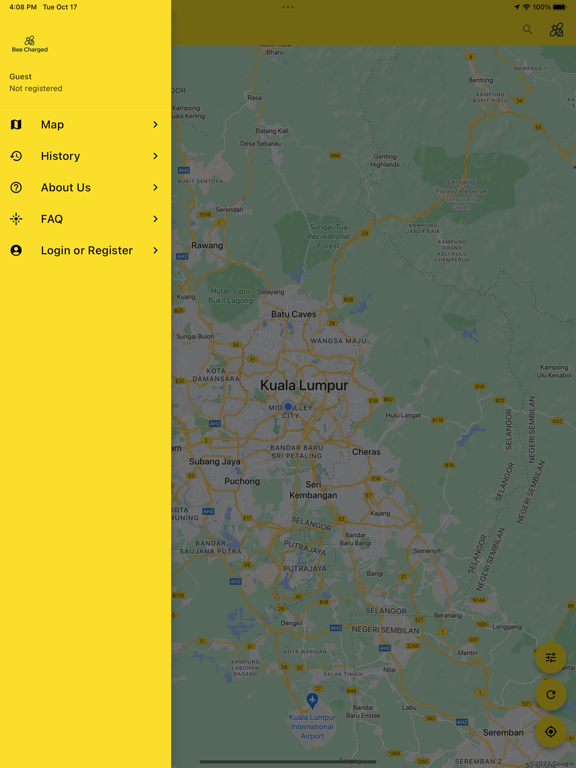The width and height of the screenshot is (576, 768).
Task: Click the locate me target button
Action: pos(551,732)
